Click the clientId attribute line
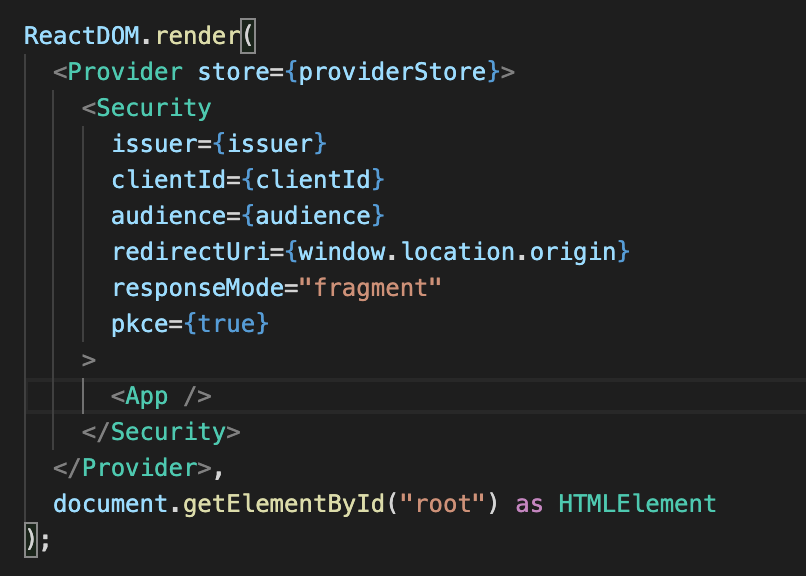The height and width of the screenshot is (576, 806). [x=248, y=180]
